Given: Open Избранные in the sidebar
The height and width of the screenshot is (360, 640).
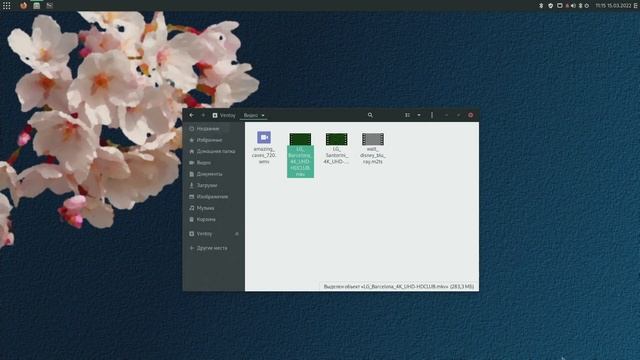Looking at the screenshot, I should [213, 140].
